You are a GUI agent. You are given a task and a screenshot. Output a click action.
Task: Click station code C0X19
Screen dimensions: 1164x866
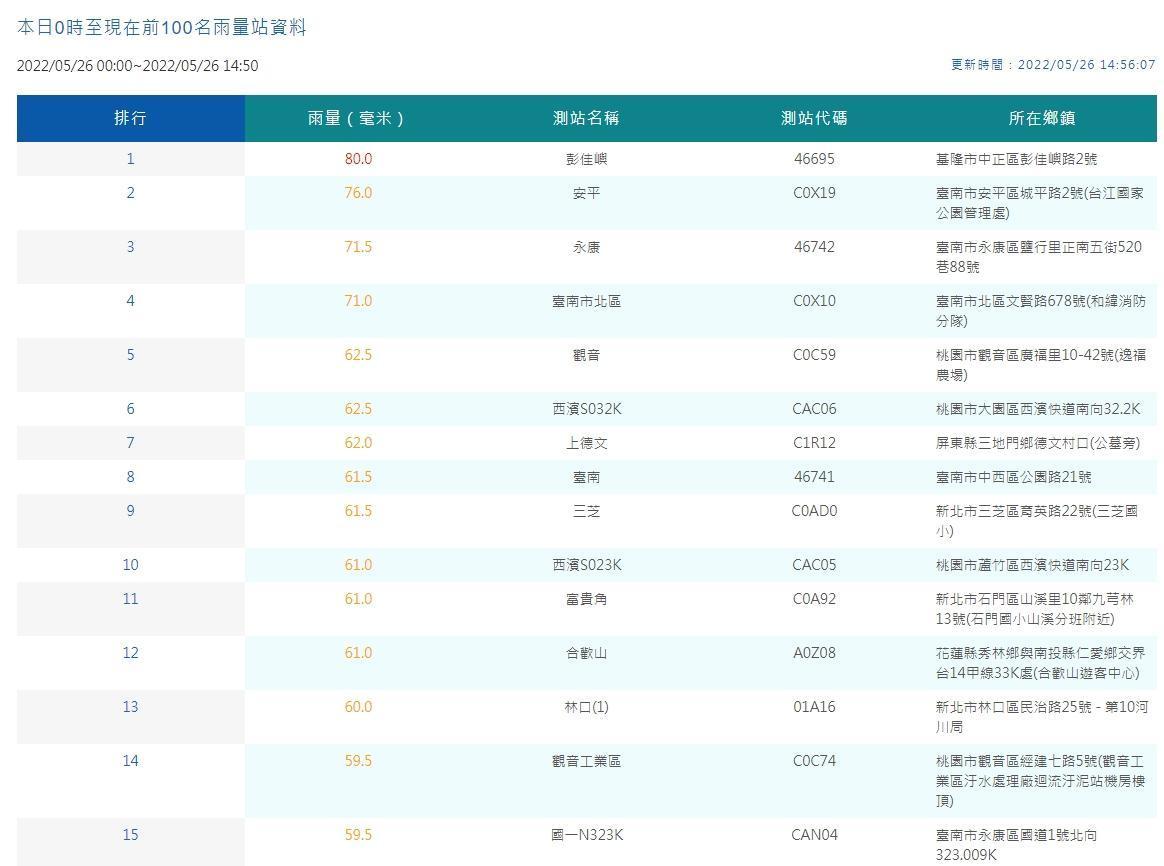click(x=814, y=193)
